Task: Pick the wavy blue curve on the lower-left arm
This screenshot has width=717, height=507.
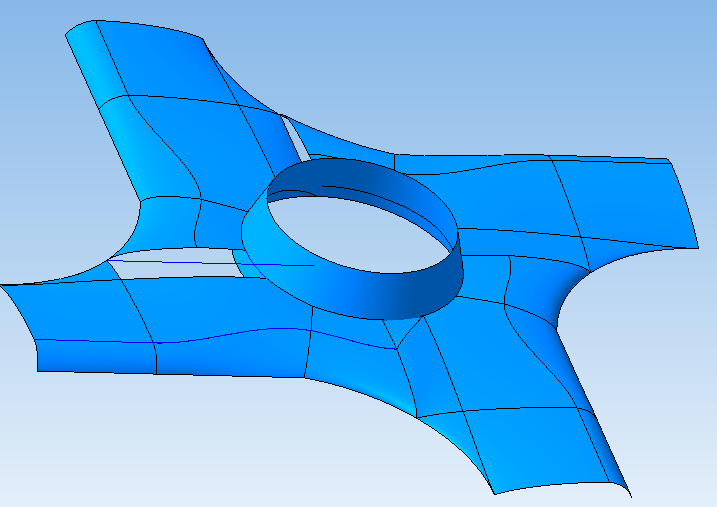Action: pyautogui.click(x=215, y=337)
